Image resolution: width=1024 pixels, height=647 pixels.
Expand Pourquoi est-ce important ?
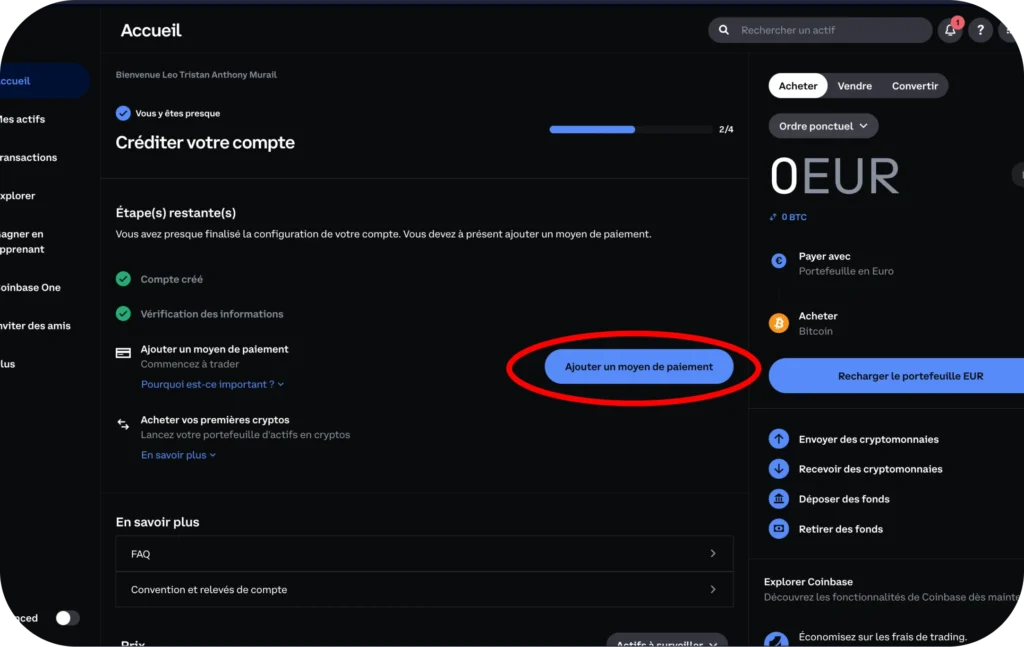tap(212, 384)
